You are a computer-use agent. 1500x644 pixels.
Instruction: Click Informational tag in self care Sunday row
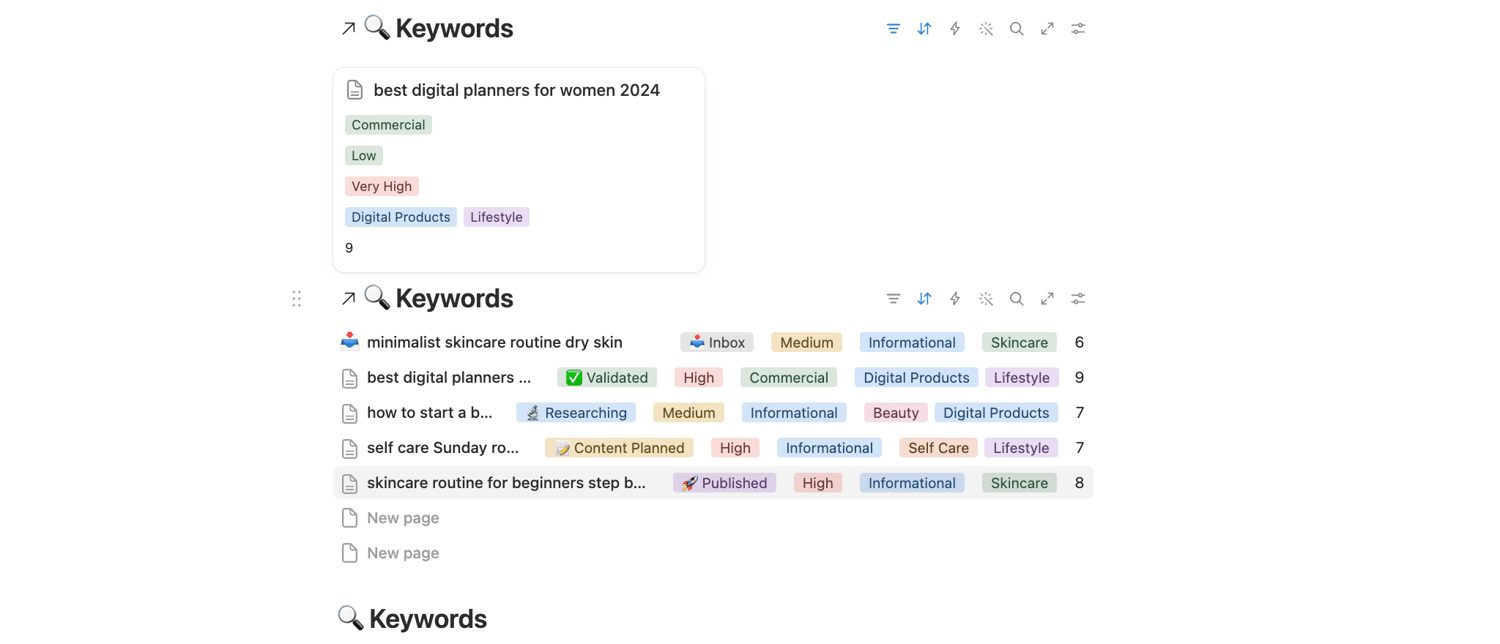click(829, 448)
